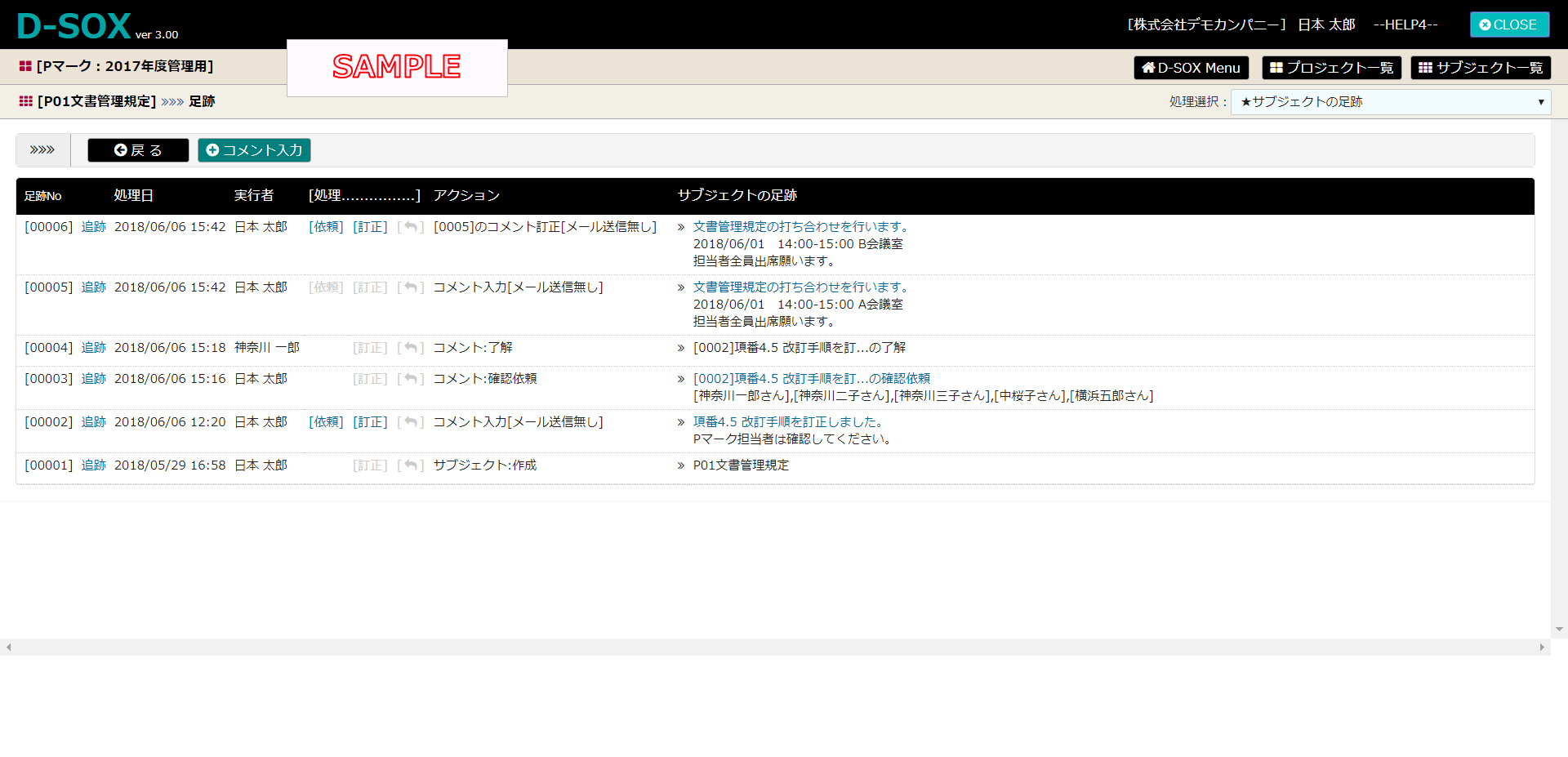This screenshot has width=1568, height=757.
Task: Click [依頼] in row 00002
Action: click(326, 422)
